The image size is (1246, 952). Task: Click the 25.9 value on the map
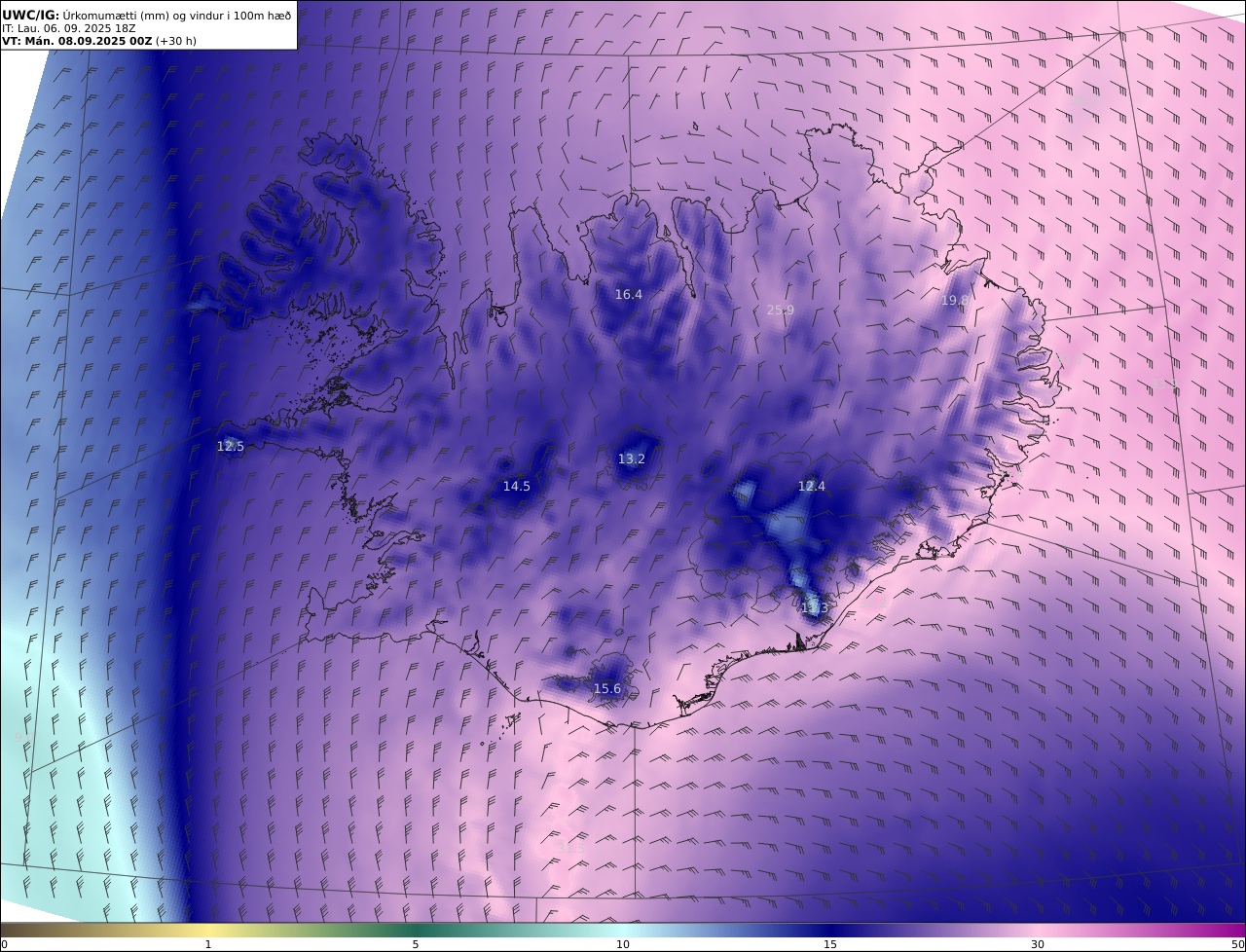[781, 310]
